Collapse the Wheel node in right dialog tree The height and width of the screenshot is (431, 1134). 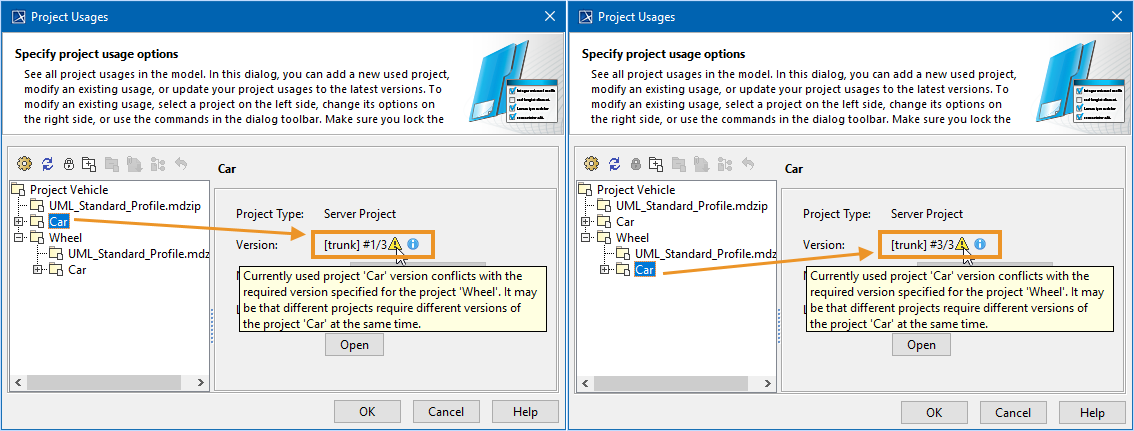585,238
